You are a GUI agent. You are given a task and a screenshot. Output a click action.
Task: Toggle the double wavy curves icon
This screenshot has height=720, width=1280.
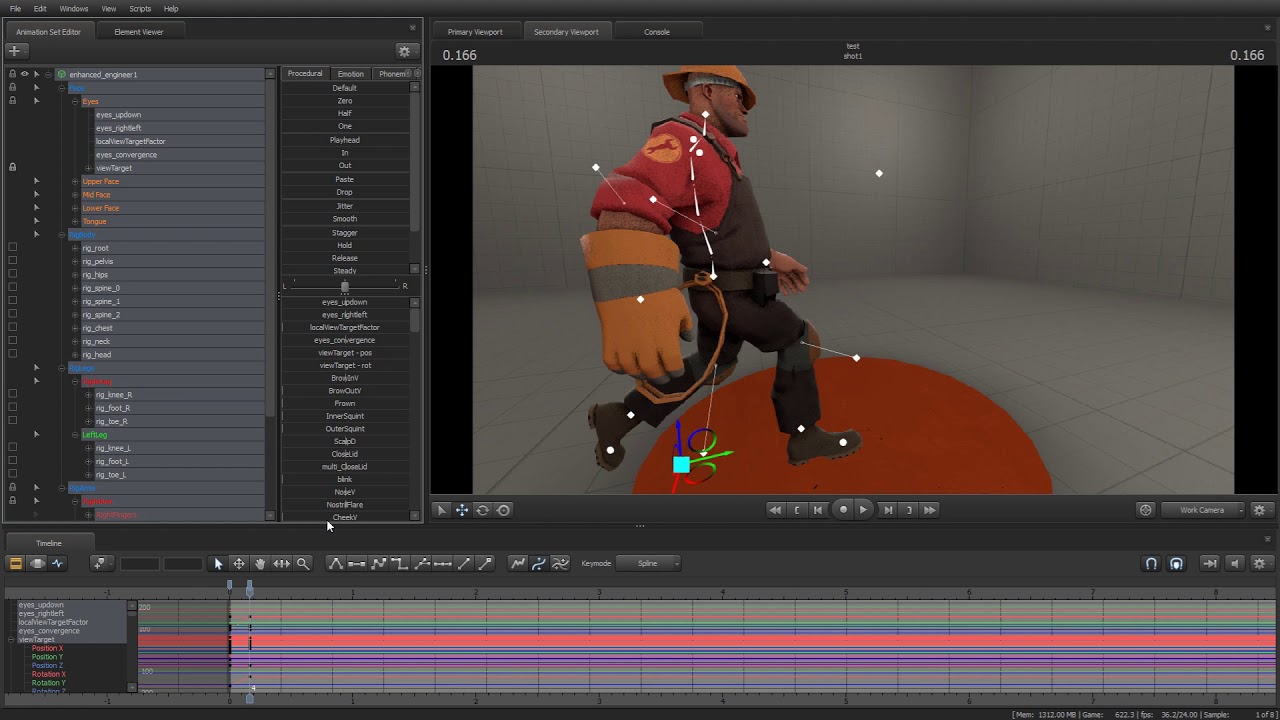click(560, 563)
